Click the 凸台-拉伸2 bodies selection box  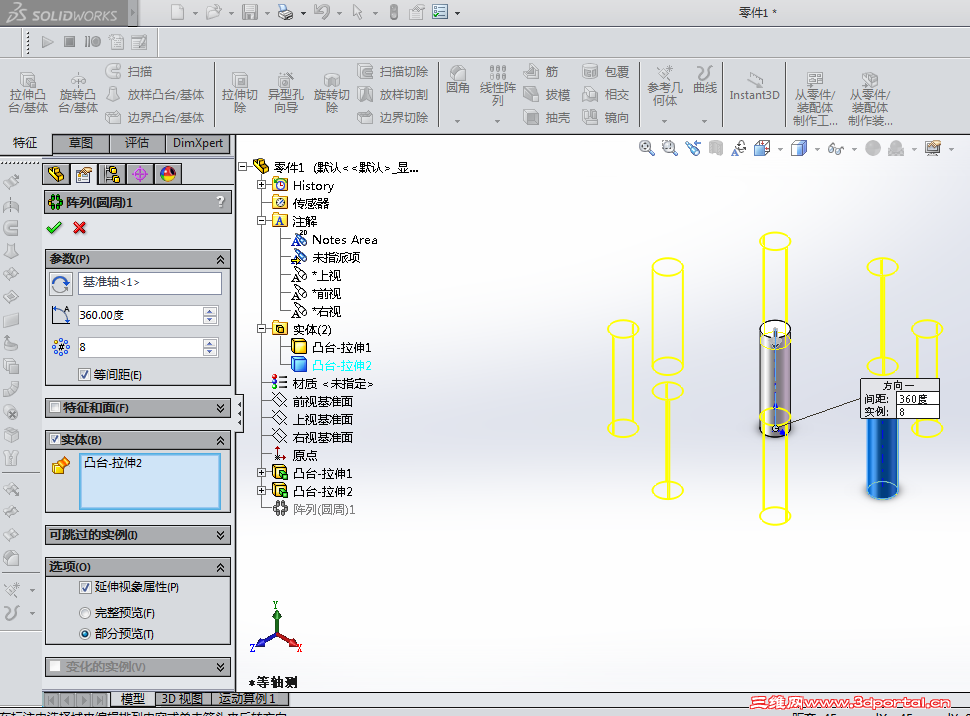[150, 481]
